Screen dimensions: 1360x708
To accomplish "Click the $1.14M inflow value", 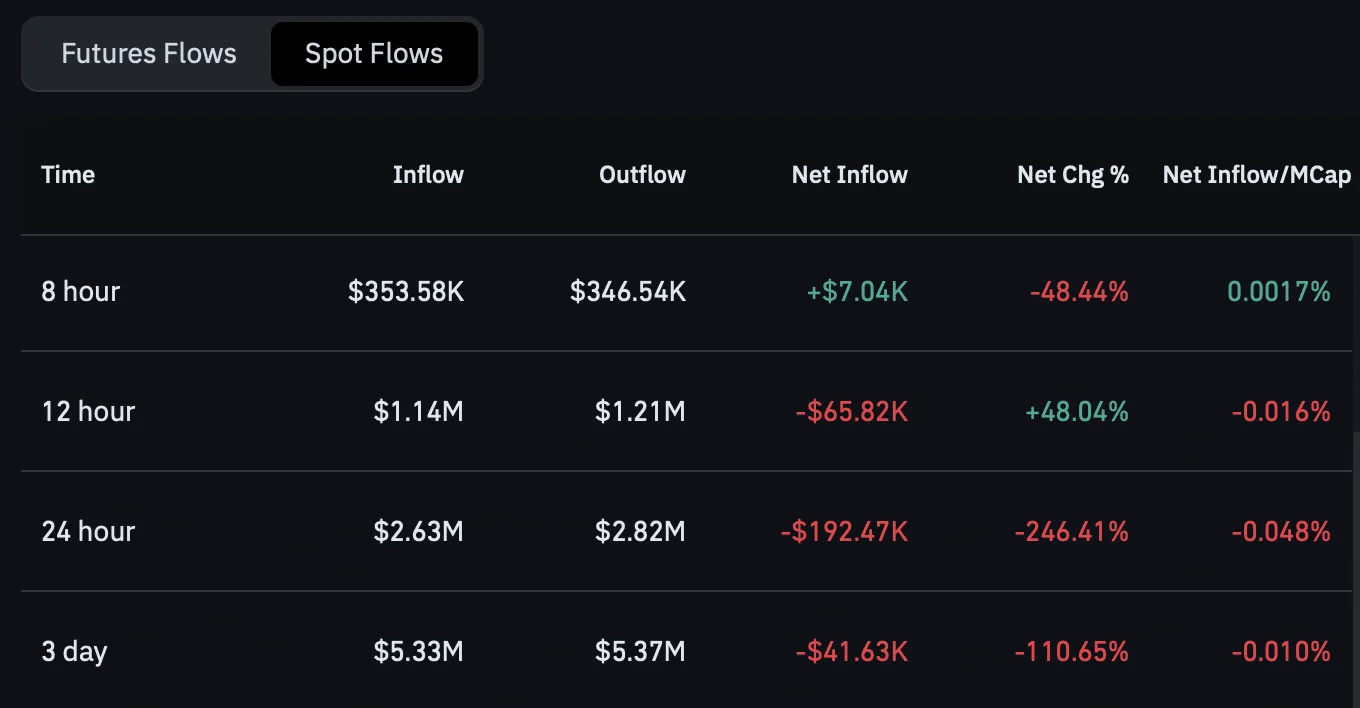I will click(419, 411).
